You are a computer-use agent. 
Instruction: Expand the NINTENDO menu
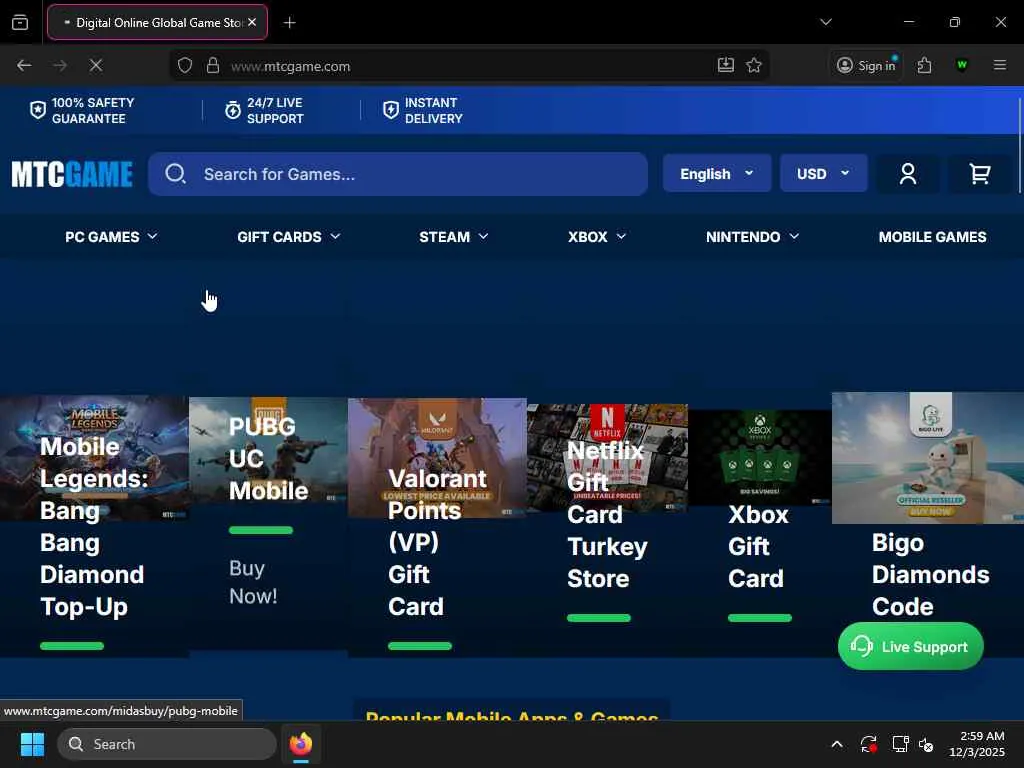coord(752,237)
